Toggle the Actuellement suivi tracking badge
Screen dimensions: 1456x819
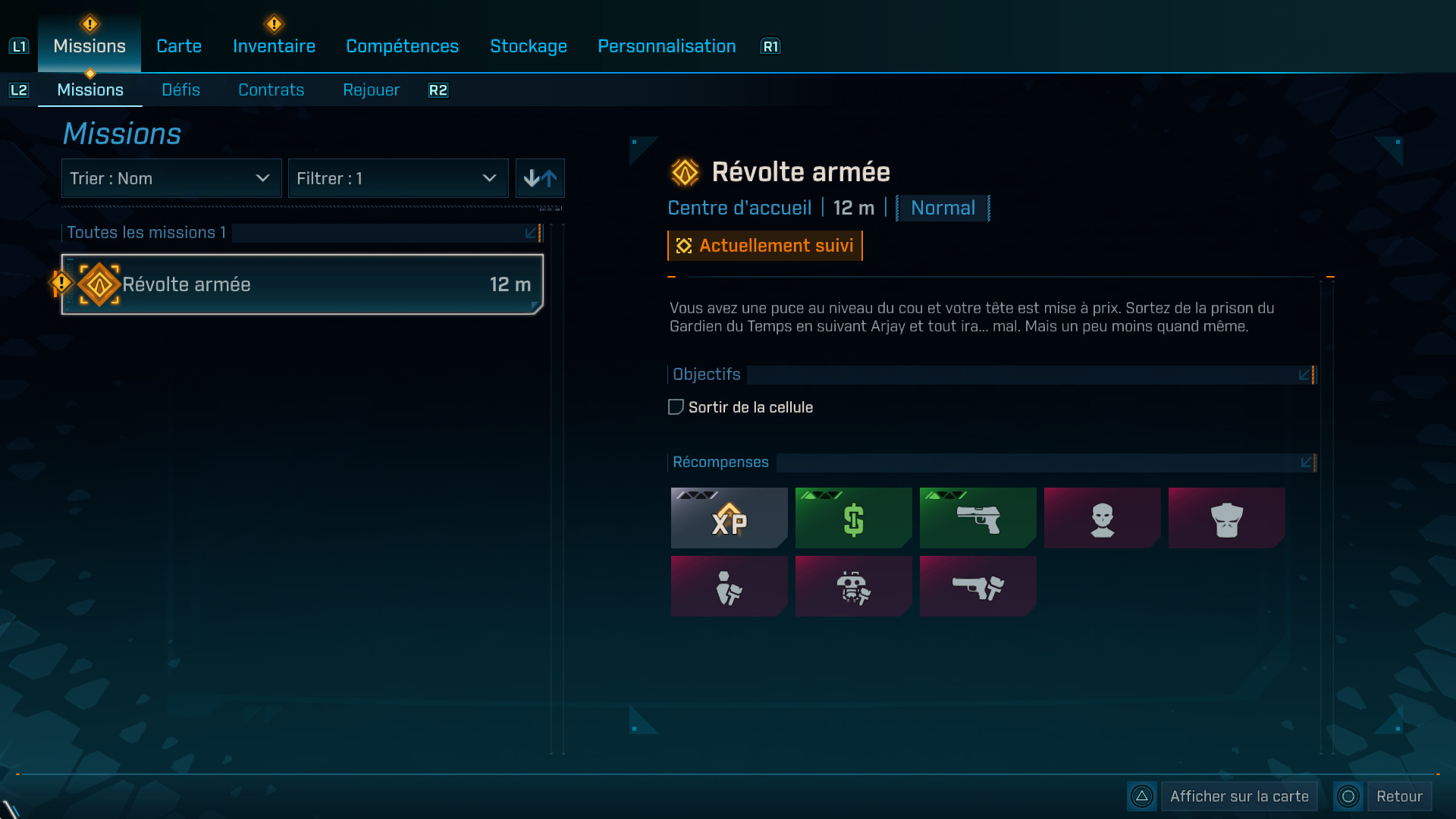point(764,246)
